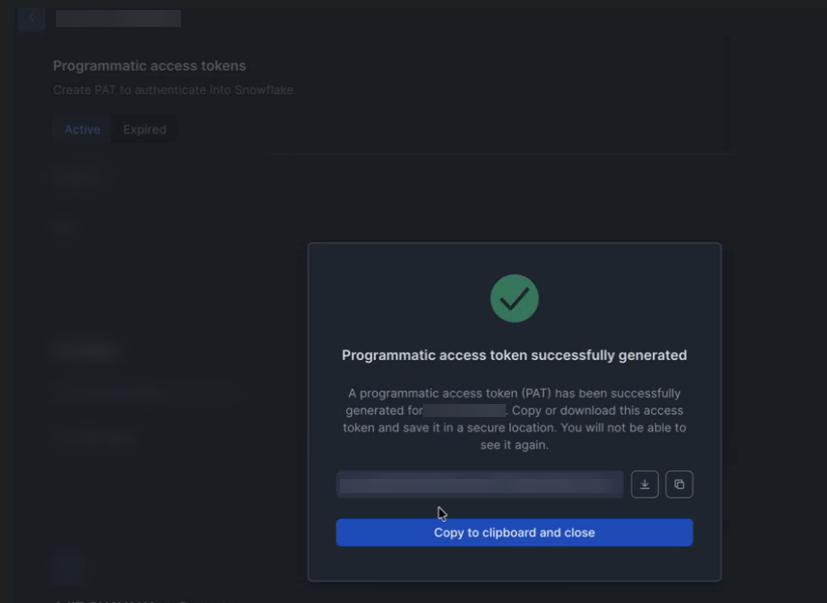Go back using the dimmed chevron arrow
Viewport: 827px width, 603px height.
click(x=31, y=18)
